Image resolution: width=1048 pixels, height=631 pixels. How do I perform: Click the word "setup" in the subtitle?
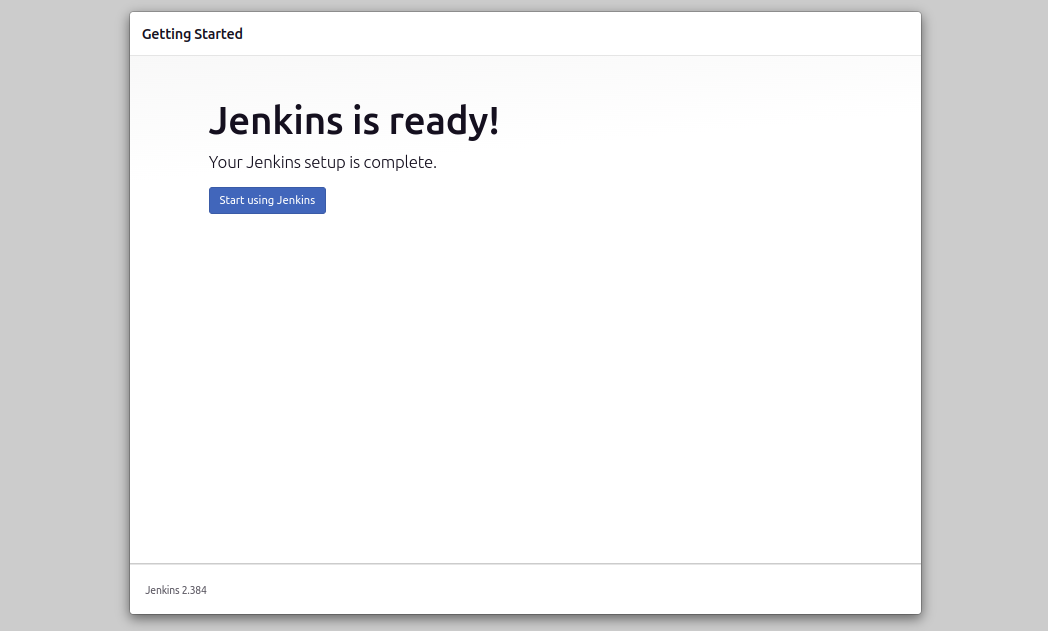pos(324,162)
